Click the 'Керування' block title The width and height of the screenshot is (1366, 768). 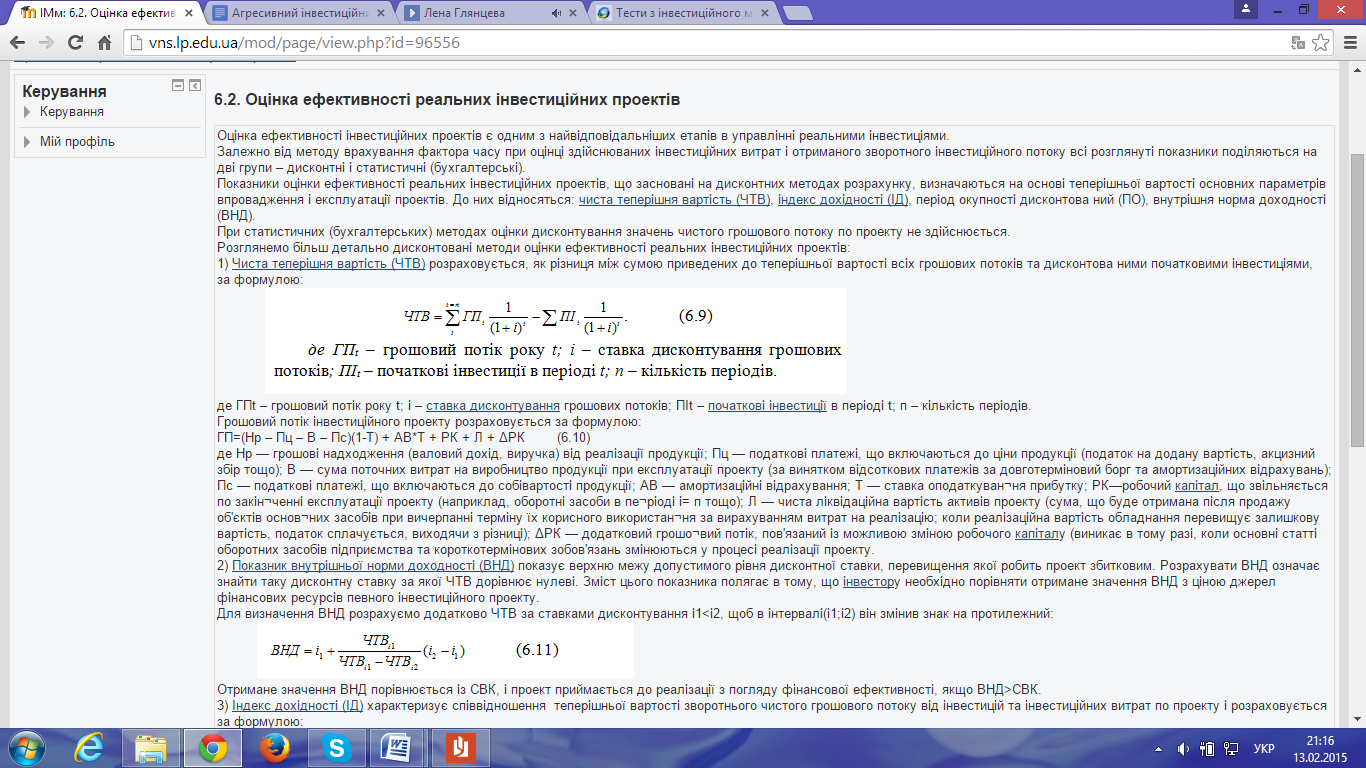coord(64,91)
